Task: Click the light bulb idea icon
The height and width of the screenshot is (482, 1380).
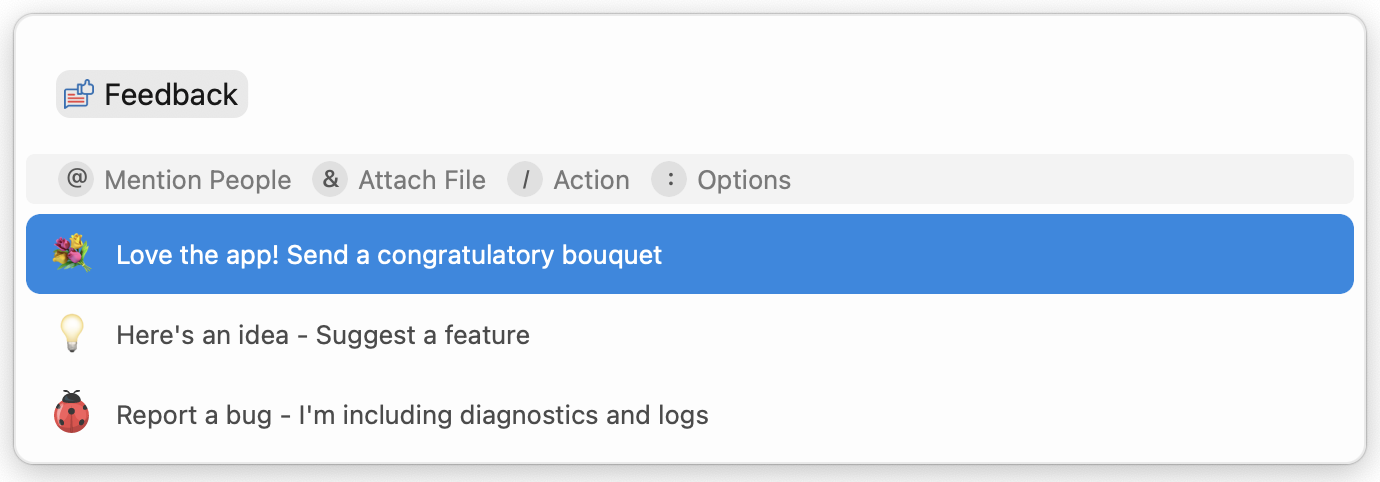Action: pos(72,334)
